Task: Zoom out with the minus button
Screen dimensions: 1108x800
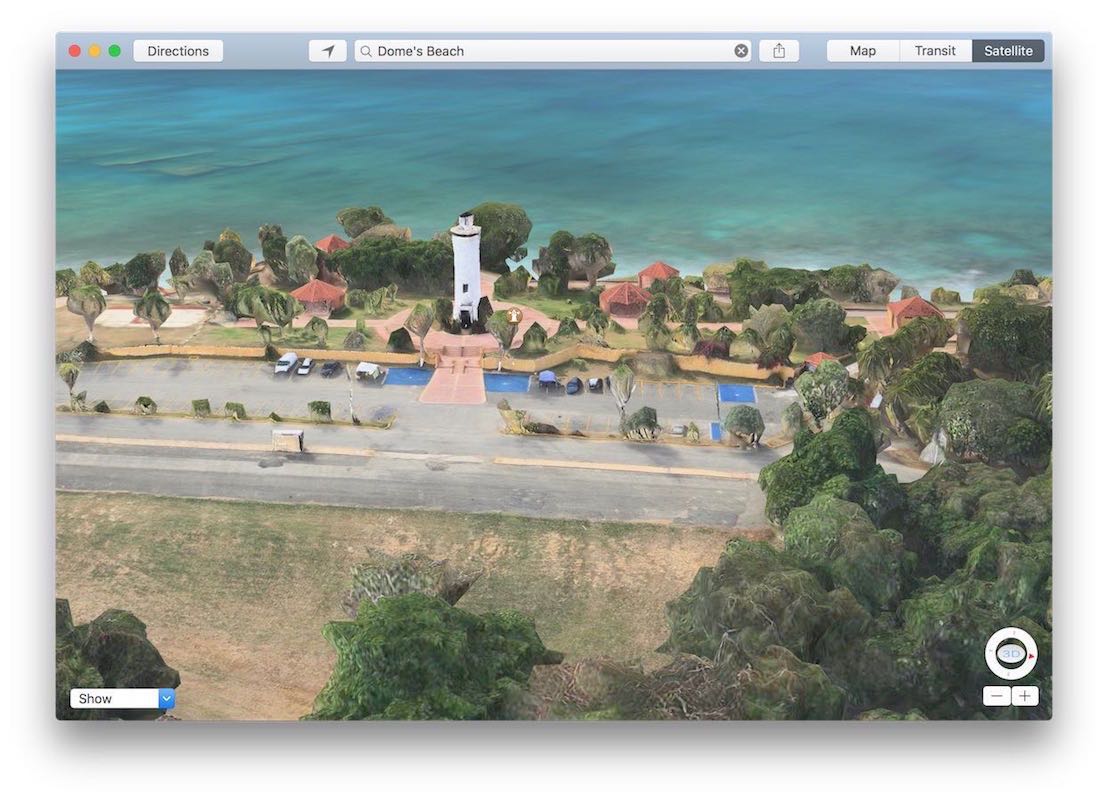Action: point(996,696)
